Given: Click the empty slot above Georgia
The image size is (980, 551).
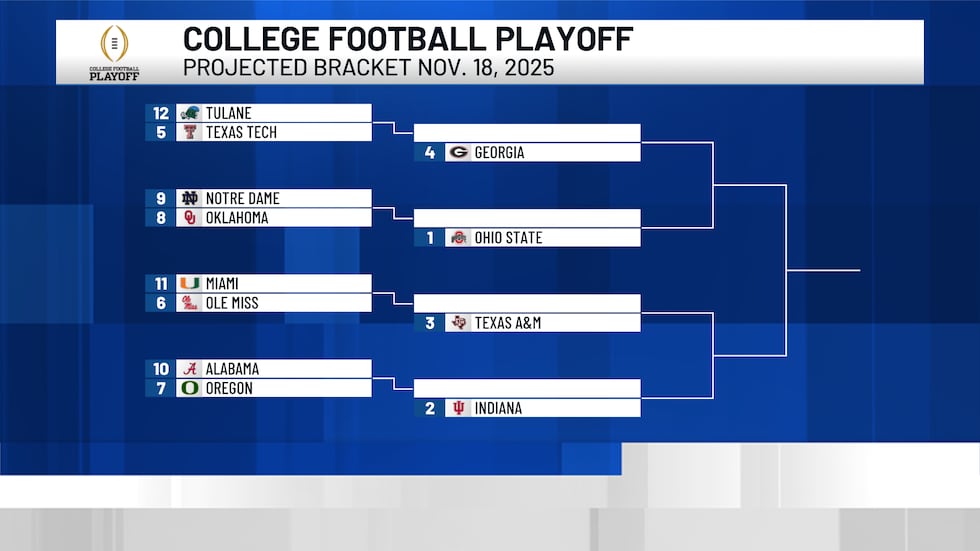Looking at the screenshot, I should (527, 133).
